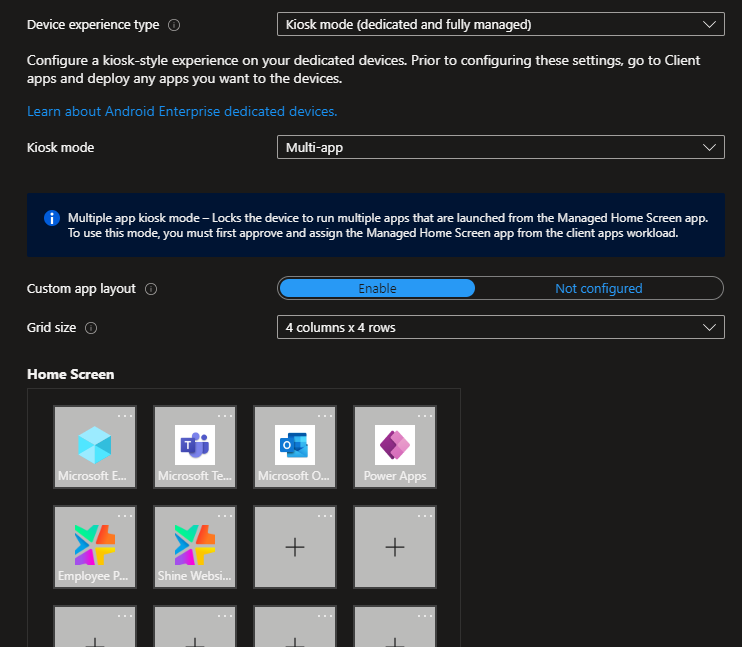This screenshot has width=742, height=647.
Task: Open the Device experience type dropdown
Action: pos(500,24)
